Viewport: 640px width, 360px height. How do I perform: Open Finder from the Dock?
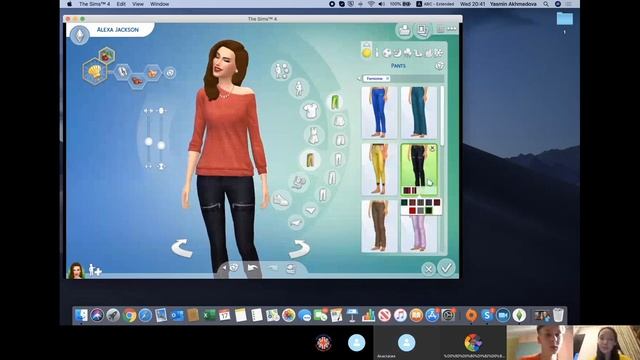81,316
